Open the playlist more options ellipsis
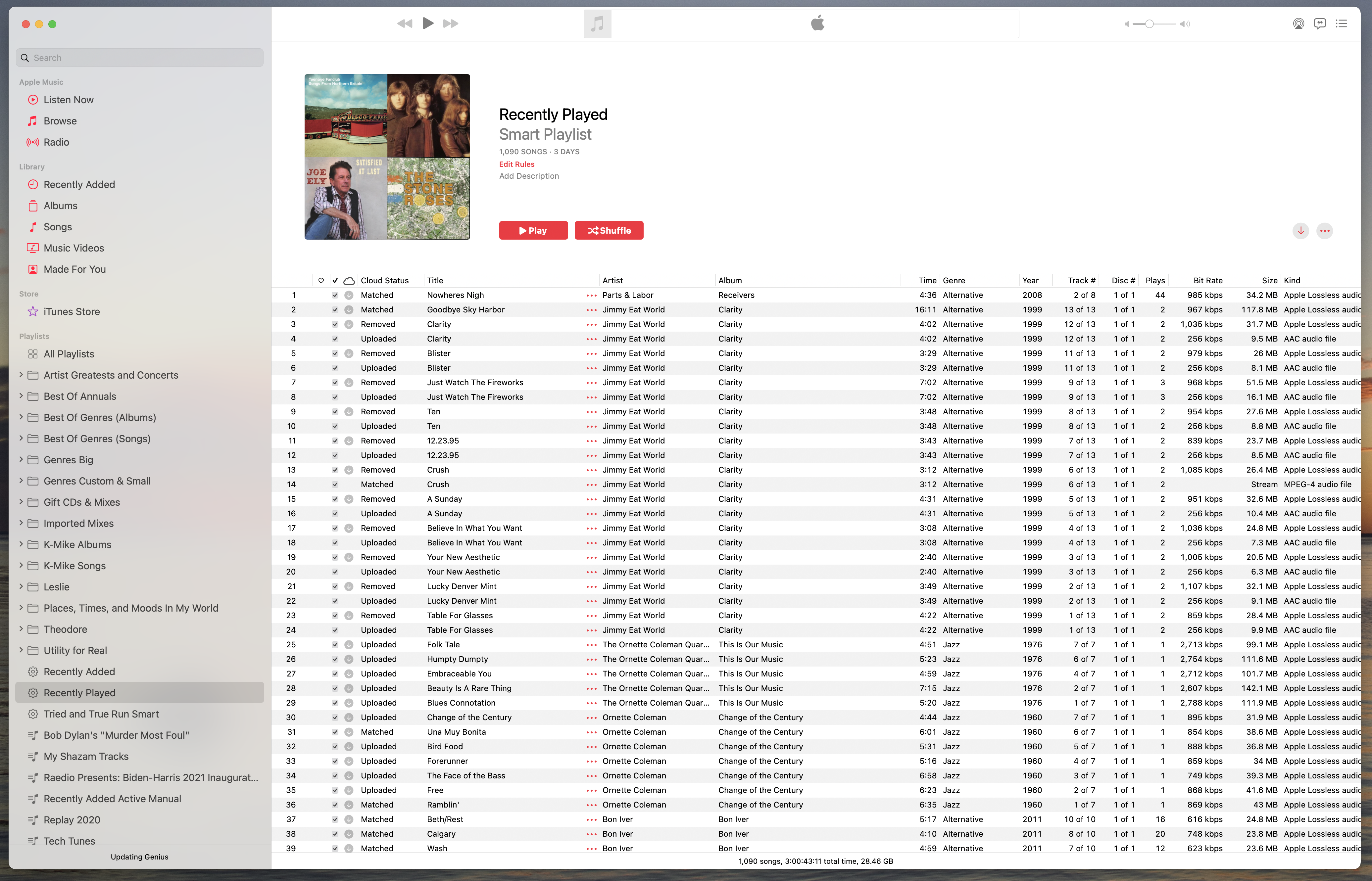Screen dimensions: 1372x881 [x=1325, y=231]
